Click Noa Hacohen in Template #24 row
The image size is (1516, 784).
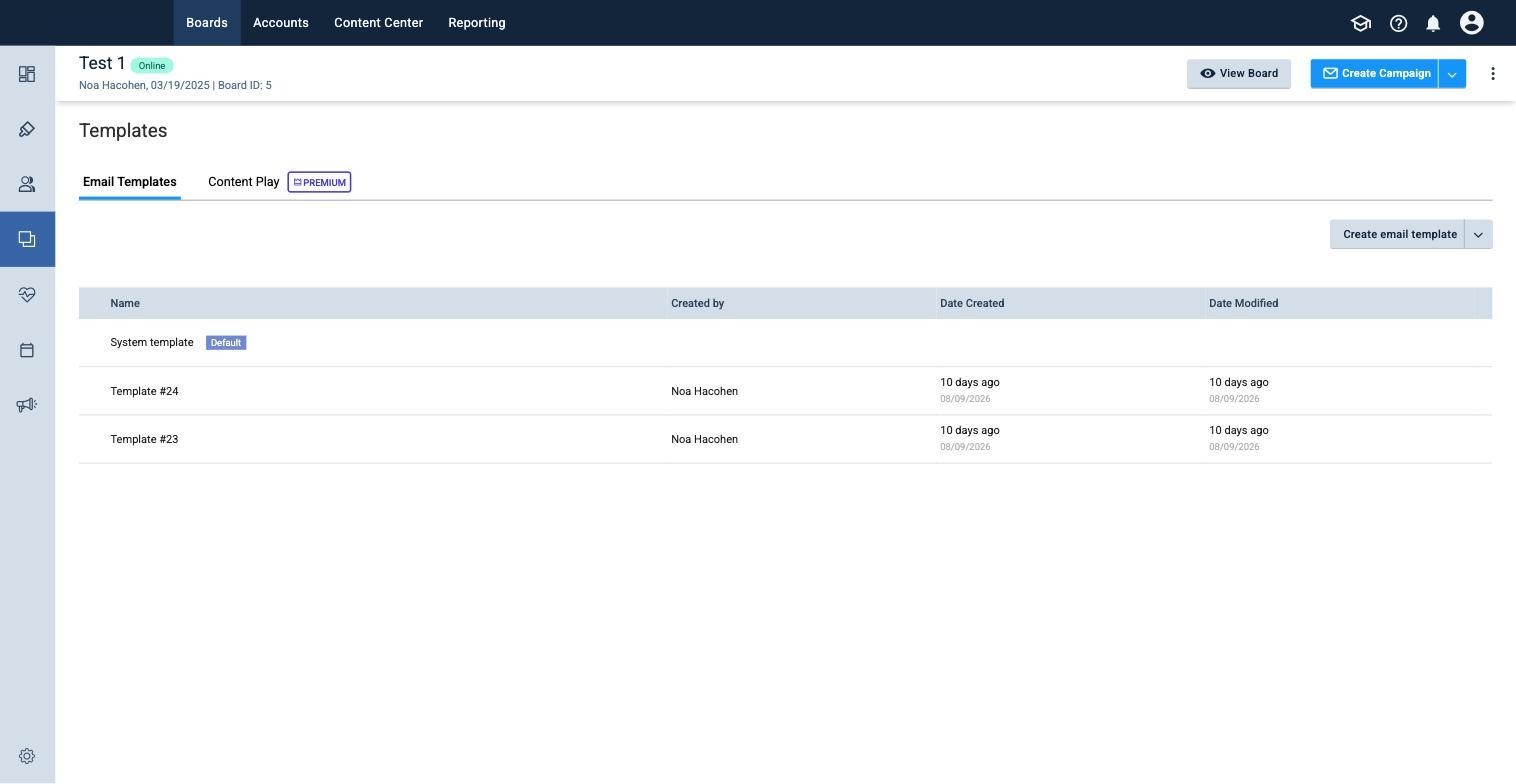704,391
